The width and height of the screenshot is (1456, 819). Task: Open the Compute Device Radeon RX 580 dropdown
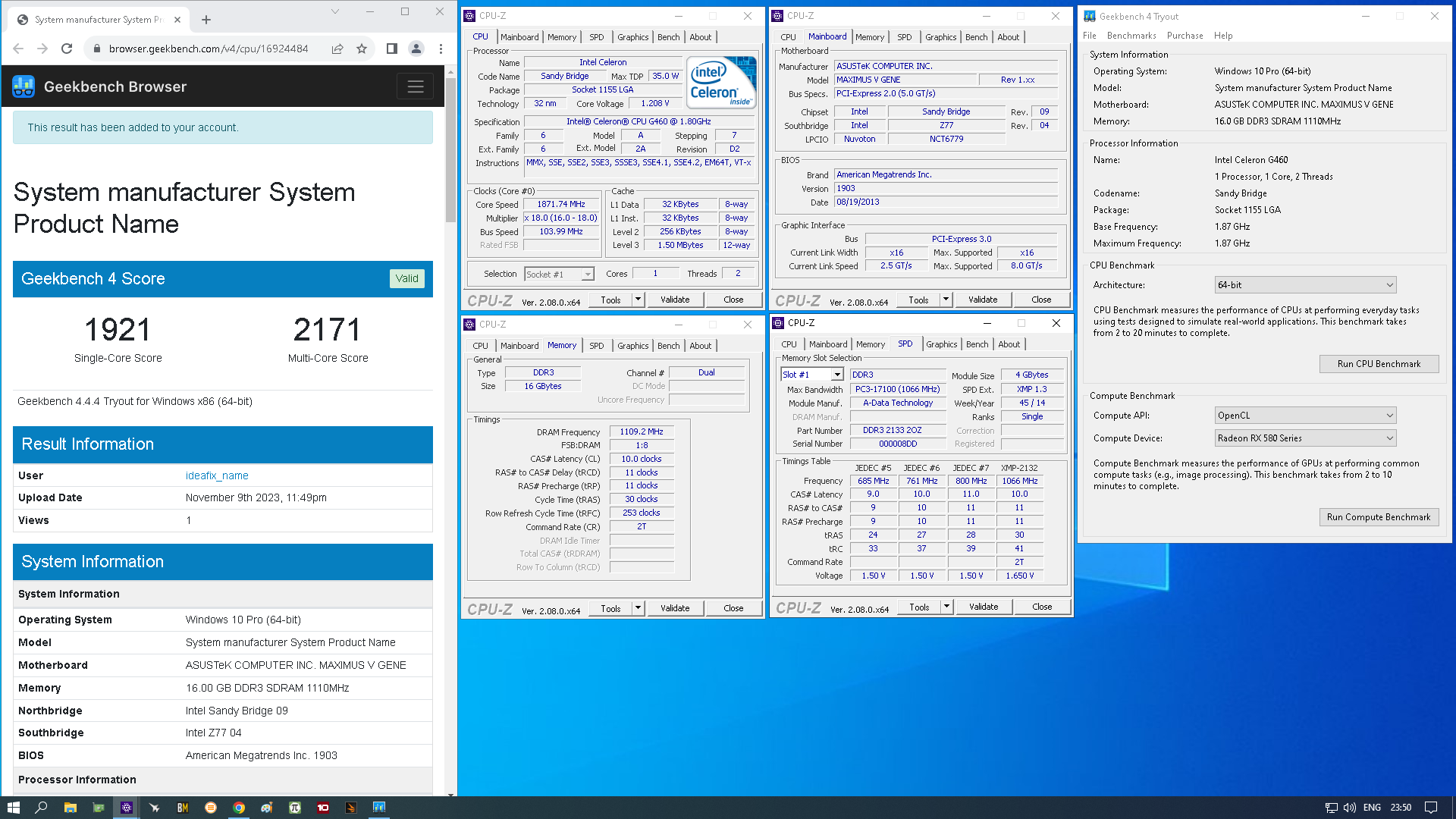tap(1305, 438)
